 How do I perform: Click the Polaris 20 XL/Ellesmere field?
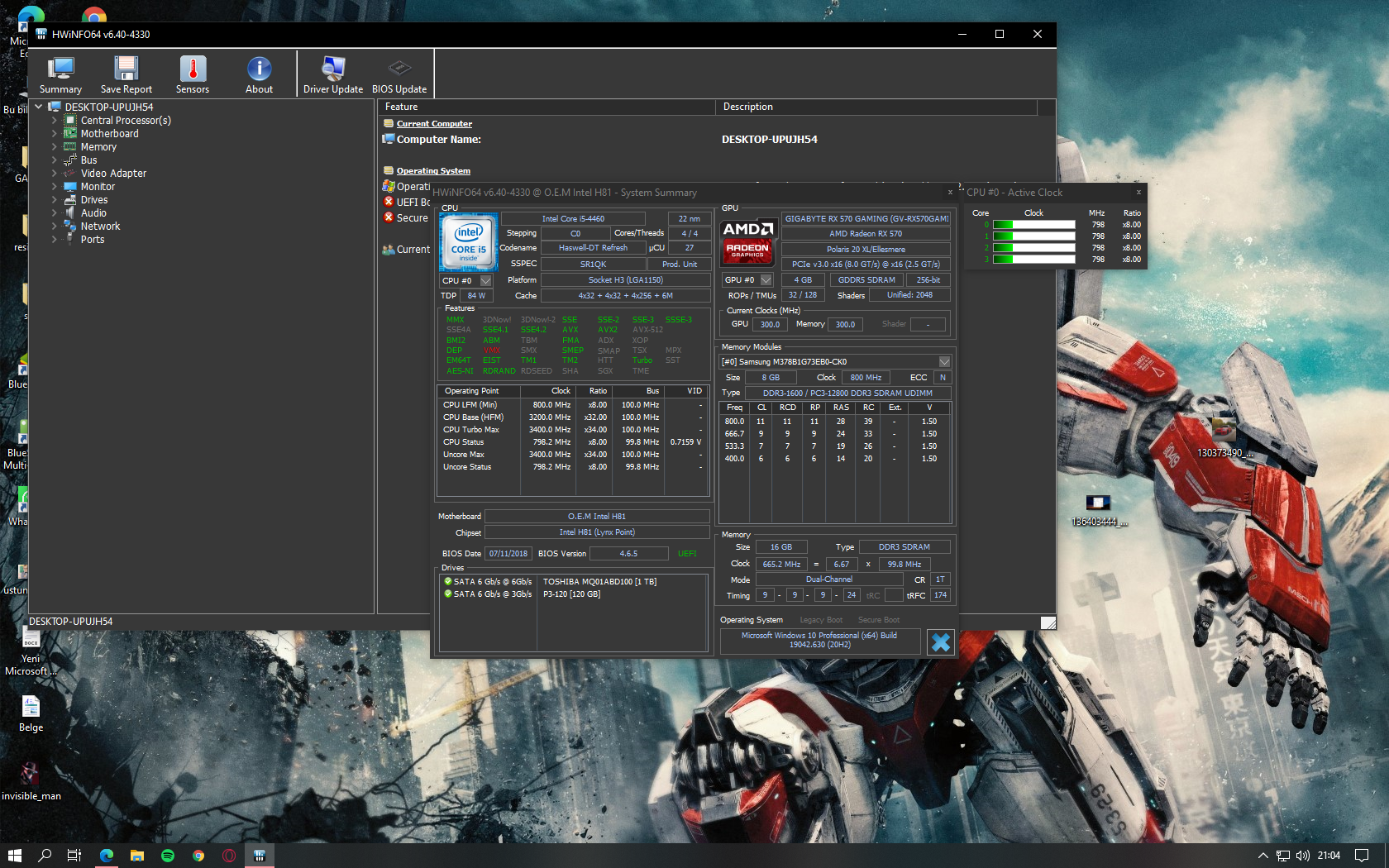click(866, 250)
